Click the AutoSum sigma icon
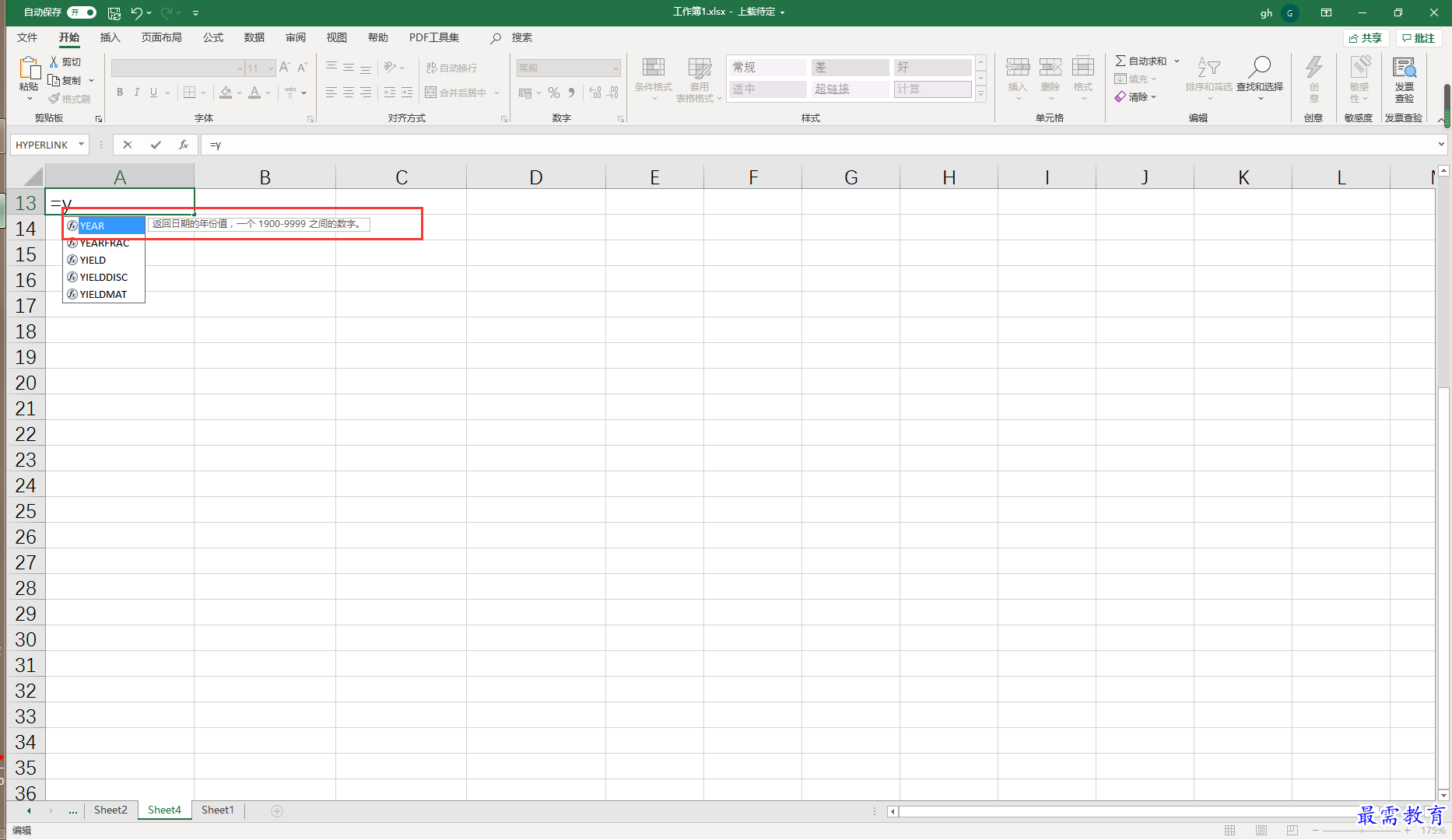 1121,61
